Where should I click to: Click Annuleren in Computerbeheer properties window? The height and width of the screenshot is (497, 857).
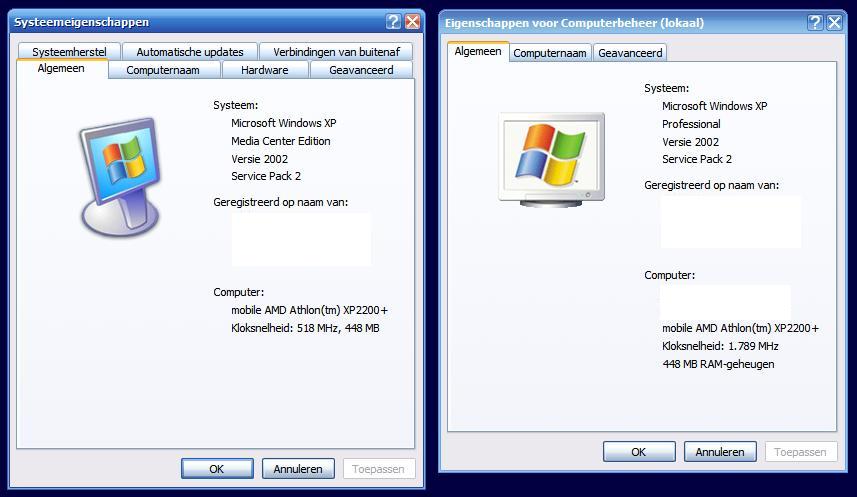pyautogui.click(x=720, y=452)
